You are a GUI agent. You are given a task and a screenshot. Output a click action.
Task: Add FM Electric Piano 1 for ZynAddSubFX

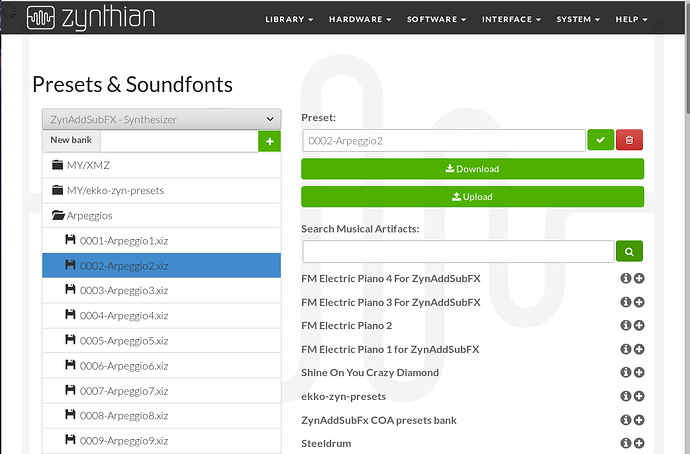pyautogui.click(x=639, y=349)
